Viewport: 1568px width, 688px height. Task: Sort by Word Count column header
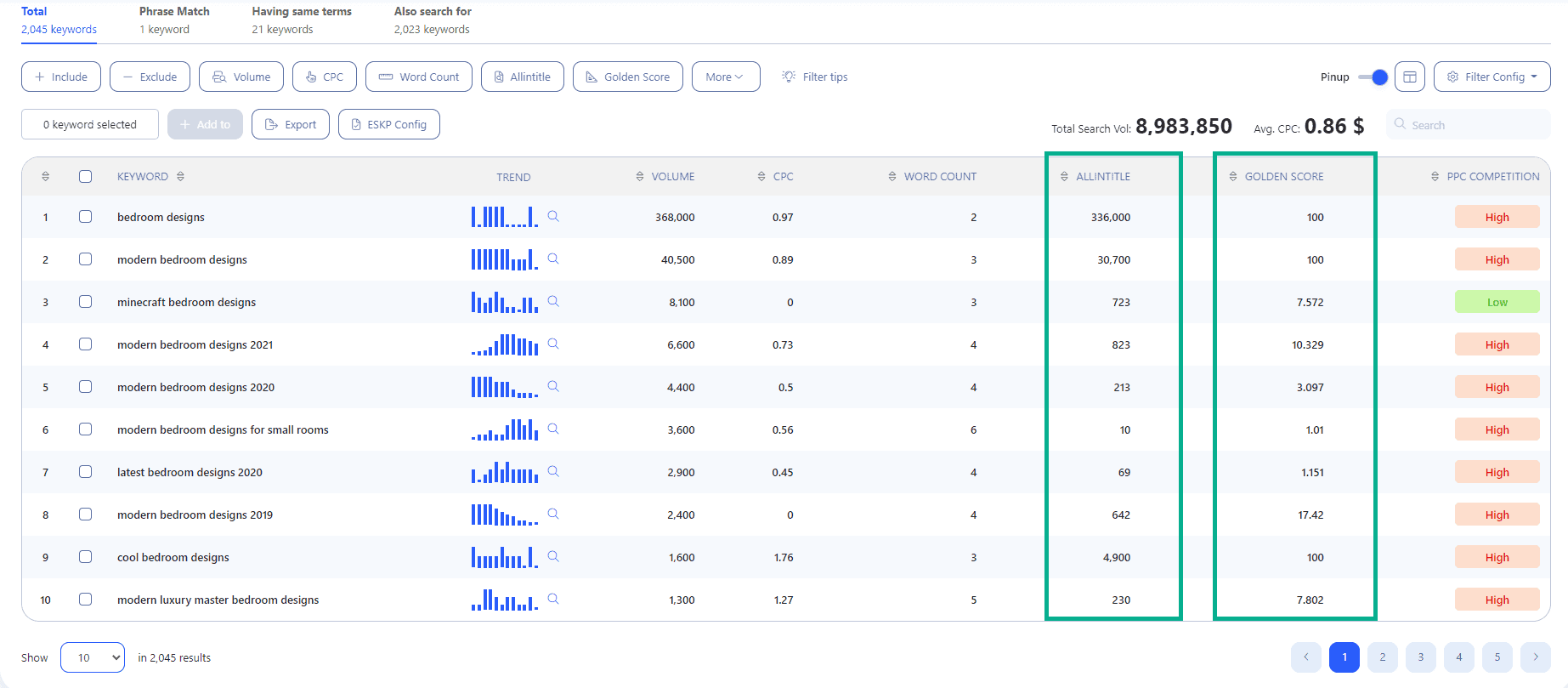pos(892,176)
